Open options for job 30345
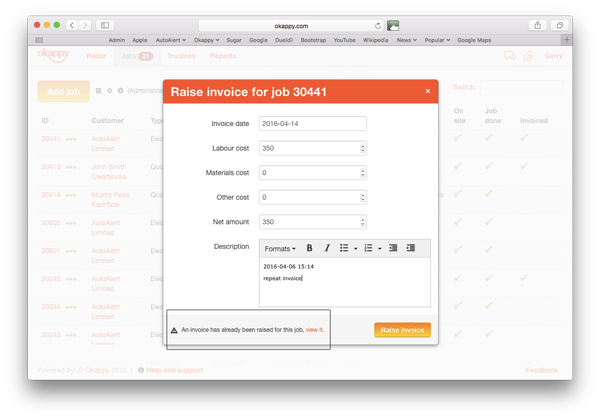This screenshot has height=419, width=600. point(71,279)
